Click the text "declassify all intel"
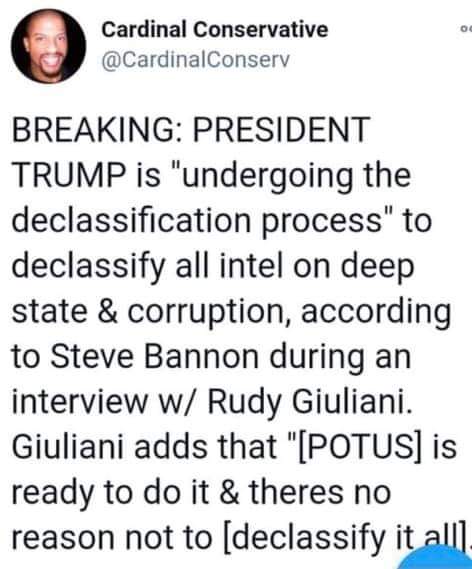Image resolution: width=472 pixels, height=569 pixels. click(150, 267)
